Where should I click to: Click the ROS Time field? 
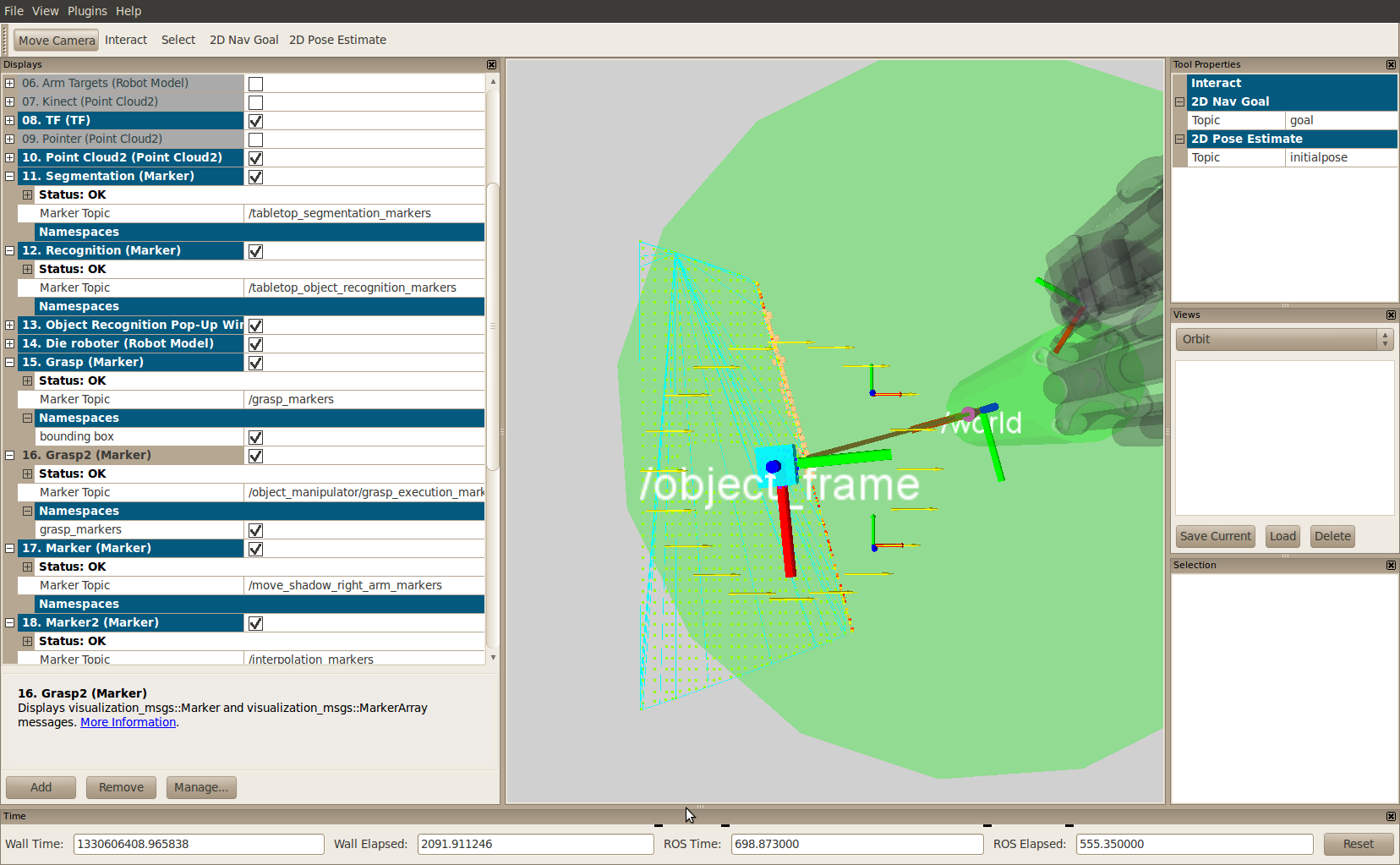click(x=857, y=844)
